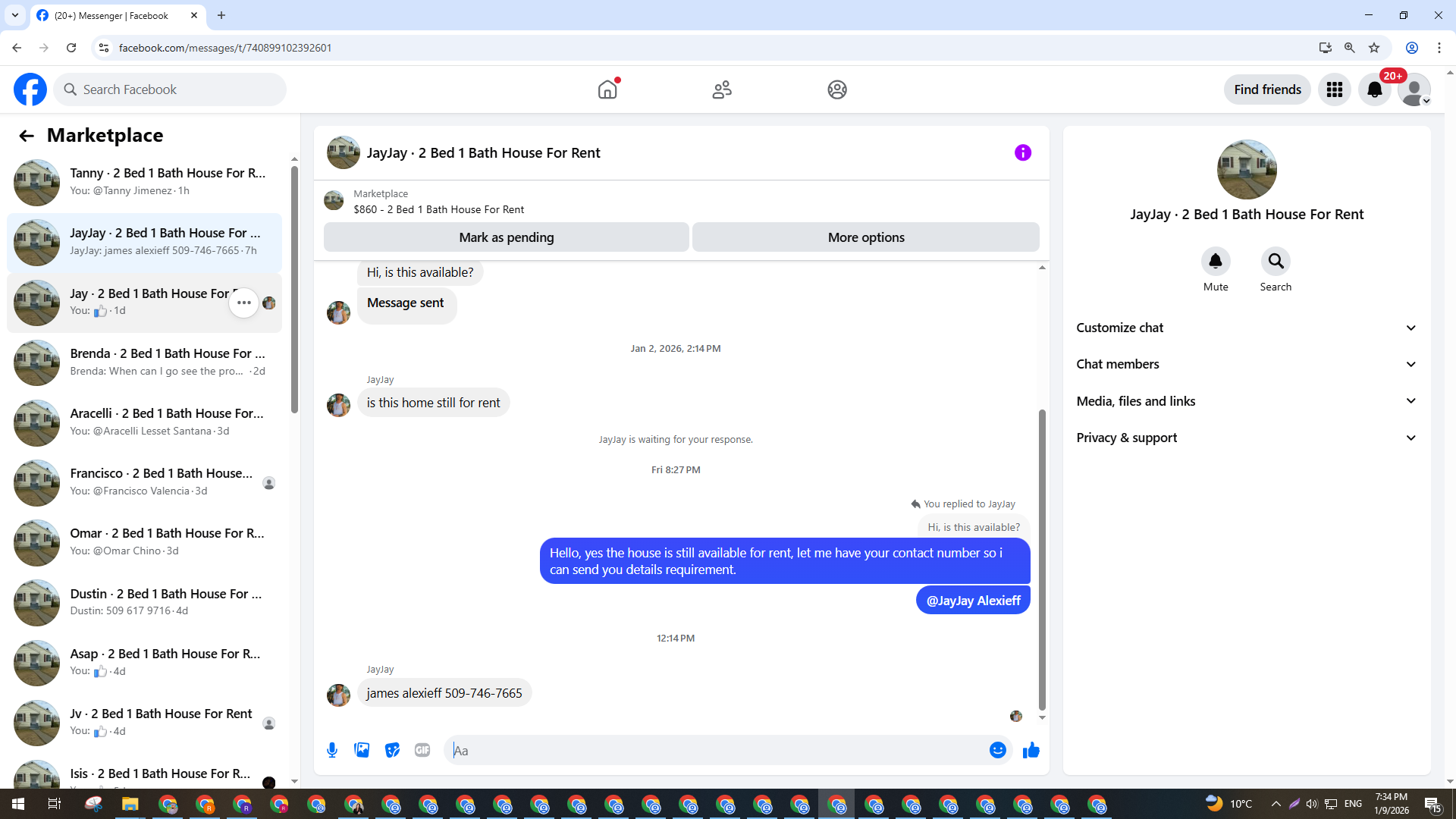Open the emoji picker in message box
This screenshot has height=819, width=1456.
(997, 750)
